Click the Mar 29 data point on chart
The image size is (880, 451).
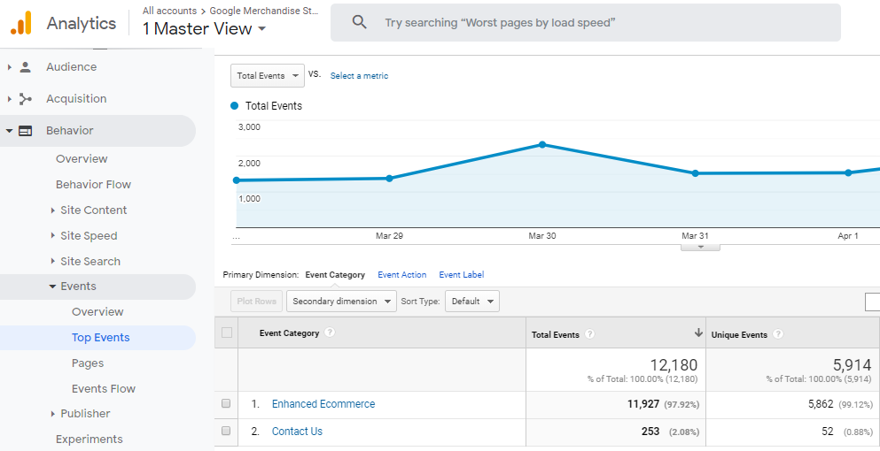[389, 178]
